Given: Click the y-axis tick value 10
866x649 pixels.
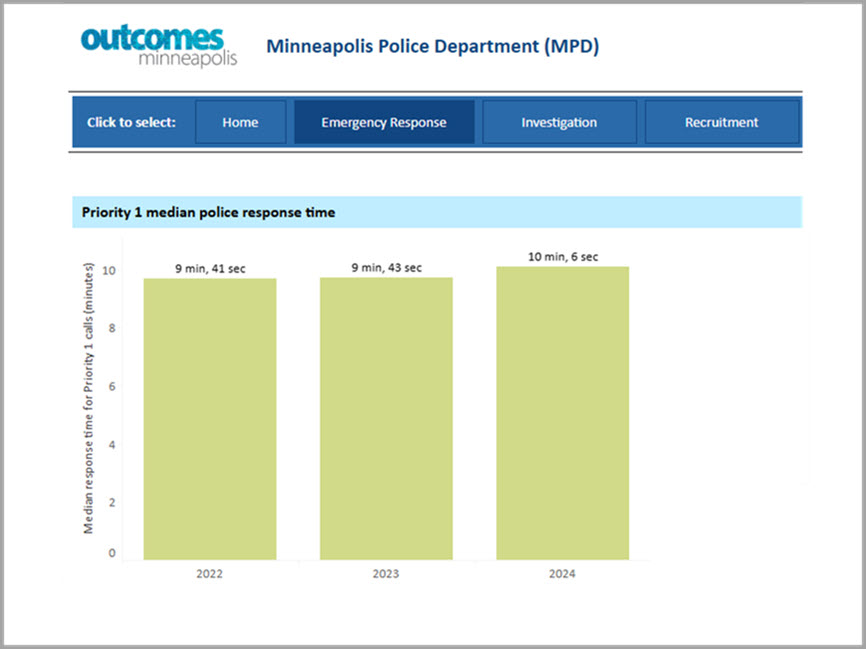Looking at the screenshot, I should pos(109,271).
